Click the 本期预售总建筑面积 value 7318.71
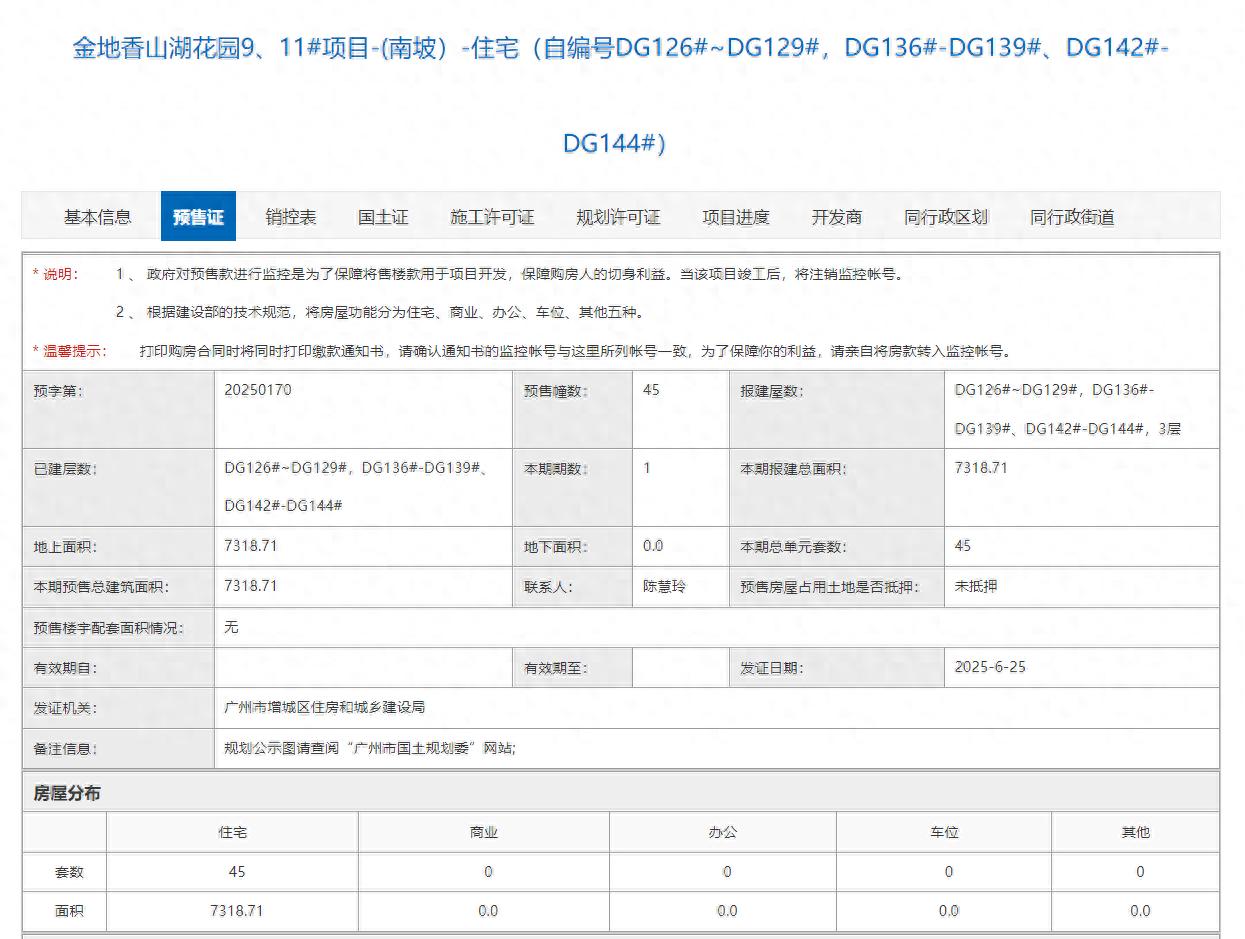This screenshot has height=939, width=1245. pyautogui.click(x=251, y=586)
